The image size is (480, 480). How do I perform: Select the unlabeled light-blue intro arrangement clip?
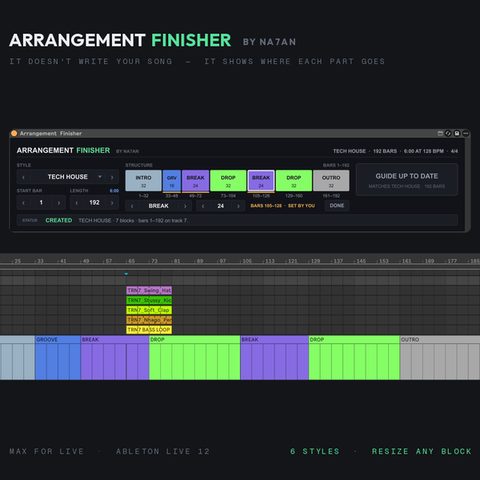[17, 358]
